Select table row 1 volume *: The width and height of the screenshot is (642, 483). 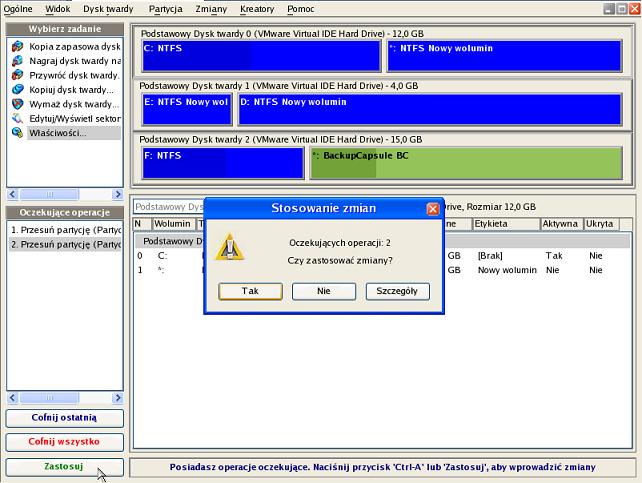382,270
